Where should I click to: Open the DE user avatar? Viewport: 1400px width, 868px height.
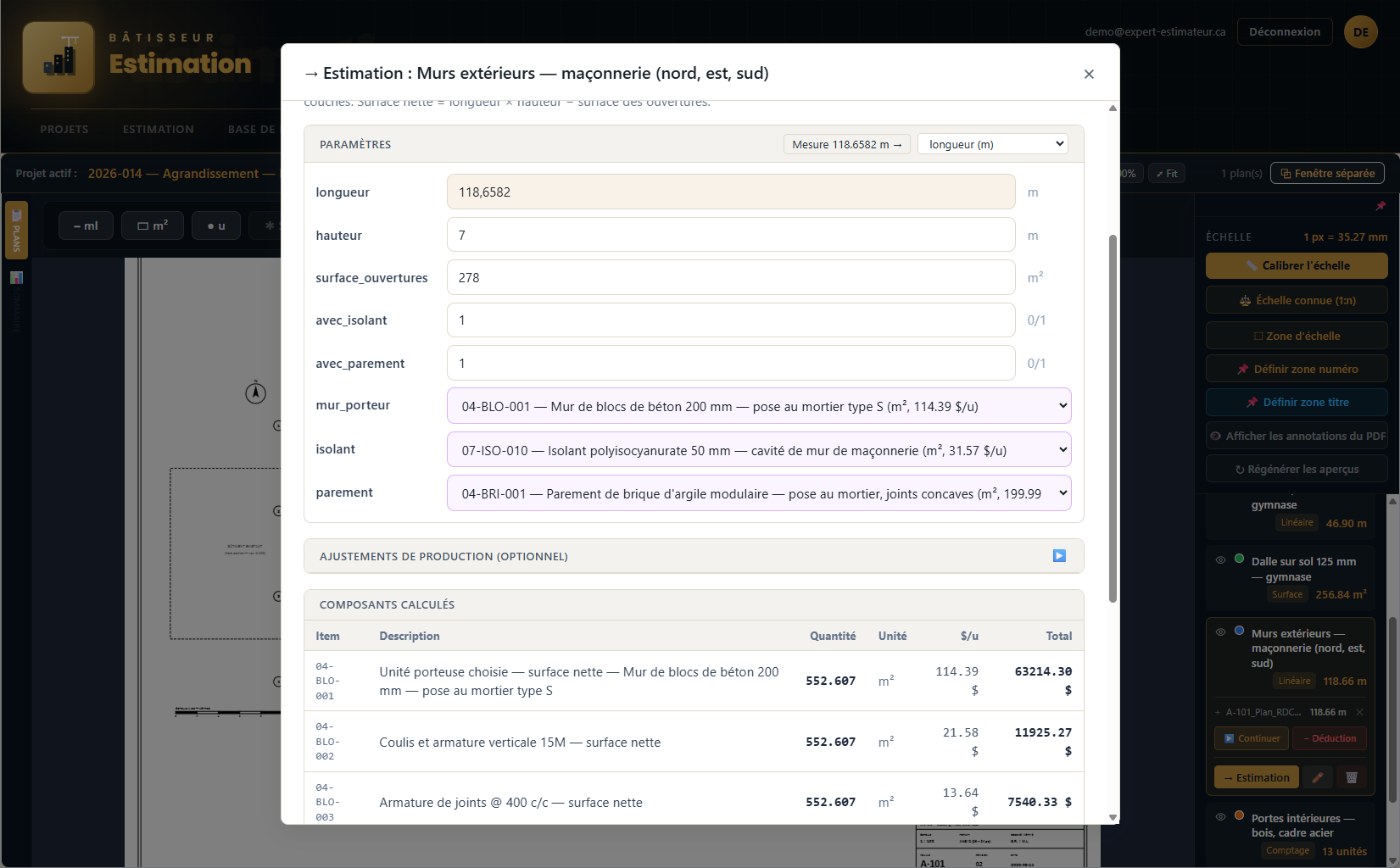click(1361, 32)
